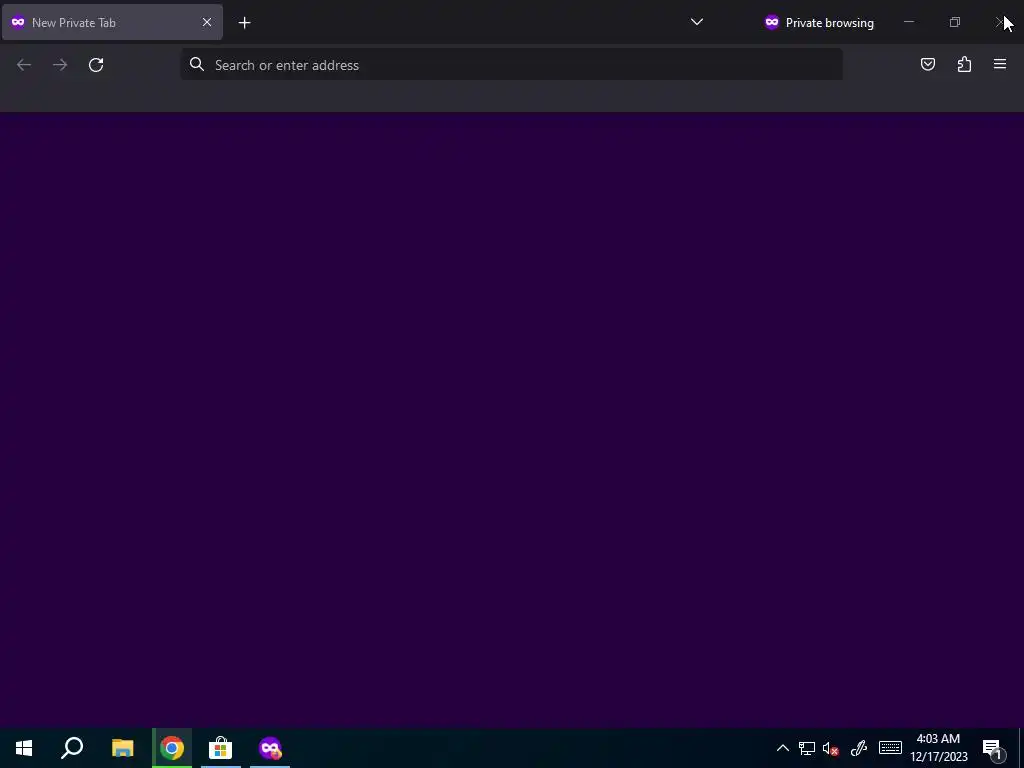Screen dimensions: 1024x768
Task: Open the Windows Ink pen tray icon
Action: click(x=858, y=748)
